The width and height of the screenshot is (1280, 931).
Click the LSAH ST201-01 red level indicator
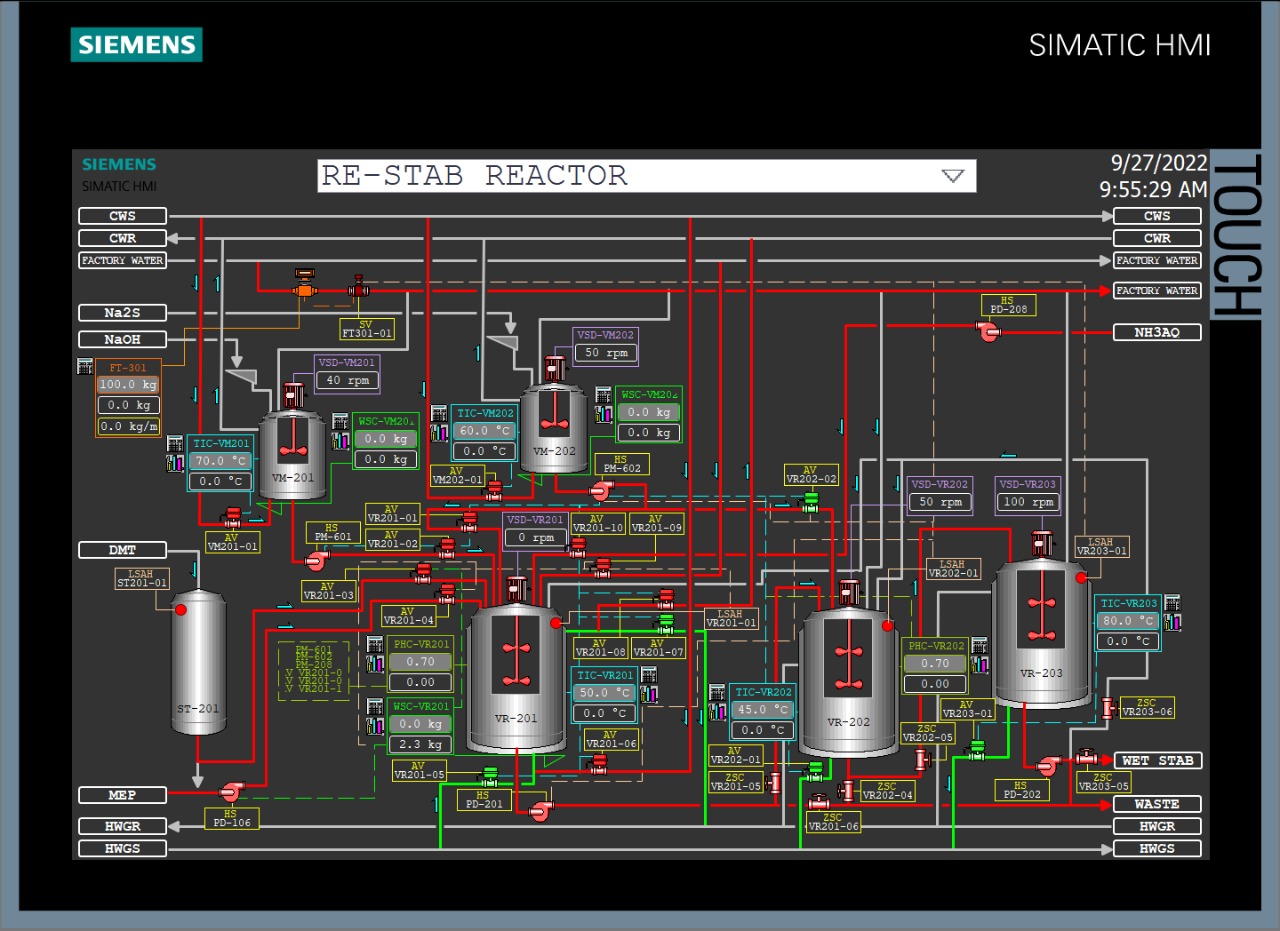pos(181,609)
